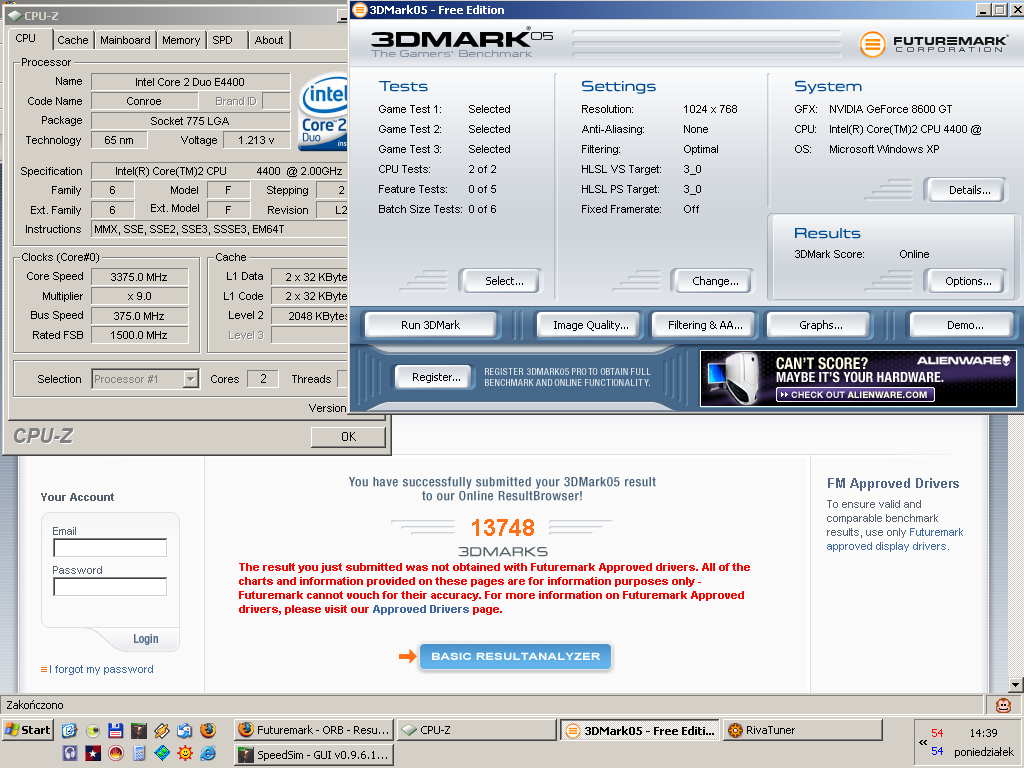
Task: Open the smiling sun quick-launch icon
Action: [185, 753]
